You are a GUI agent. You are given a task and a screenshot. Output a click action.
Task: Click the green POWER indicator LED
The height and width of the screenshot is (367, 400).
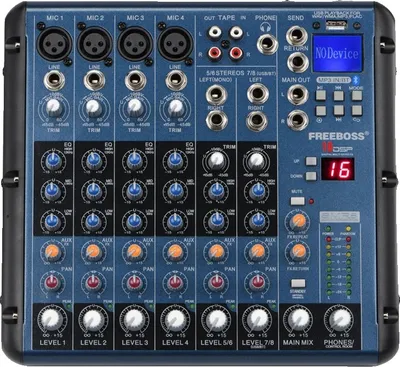329,229
